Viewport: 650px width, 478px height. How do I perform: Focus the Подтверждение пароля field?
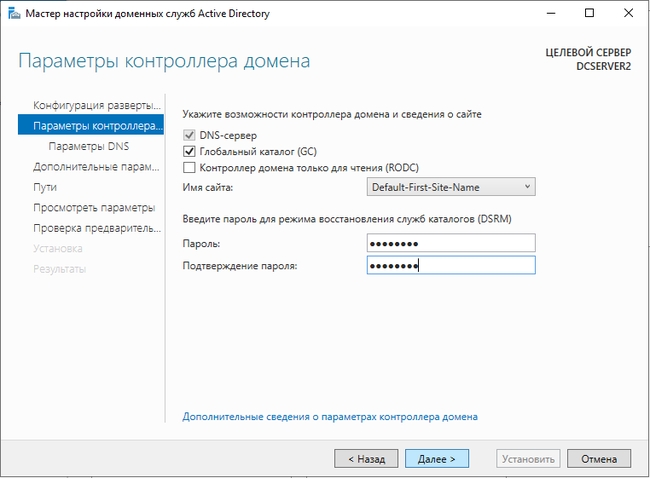[x=451, y=265]
